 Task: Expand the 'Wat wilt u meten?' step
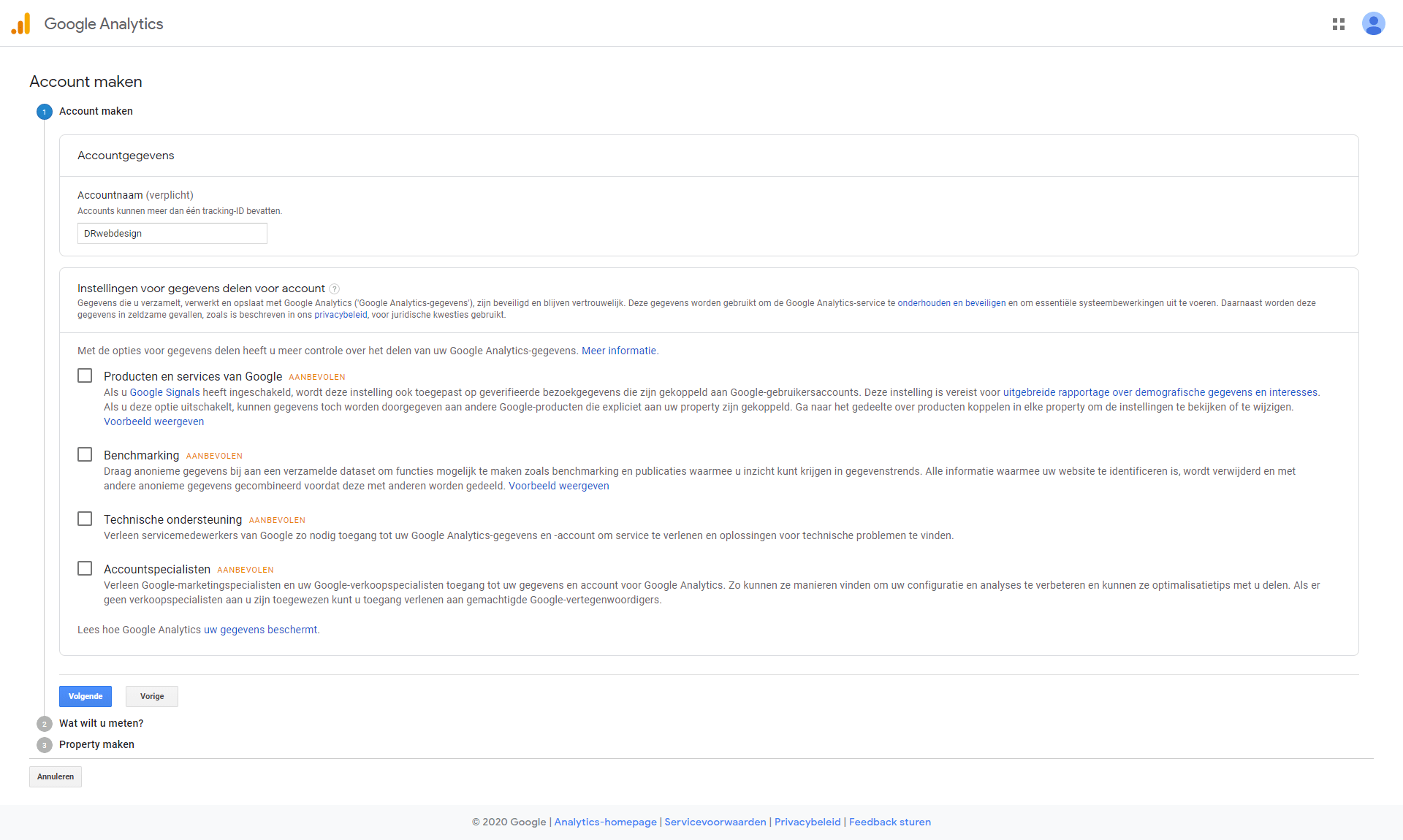pos(102,723)
